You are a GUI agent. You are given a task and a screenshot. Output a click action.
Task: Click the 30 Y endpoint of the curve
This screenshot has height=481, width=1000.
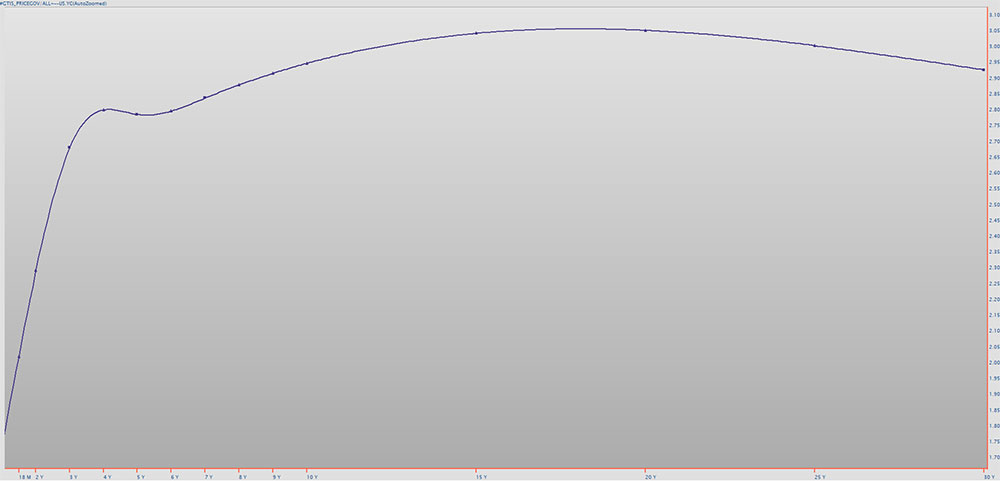point(983,69)
